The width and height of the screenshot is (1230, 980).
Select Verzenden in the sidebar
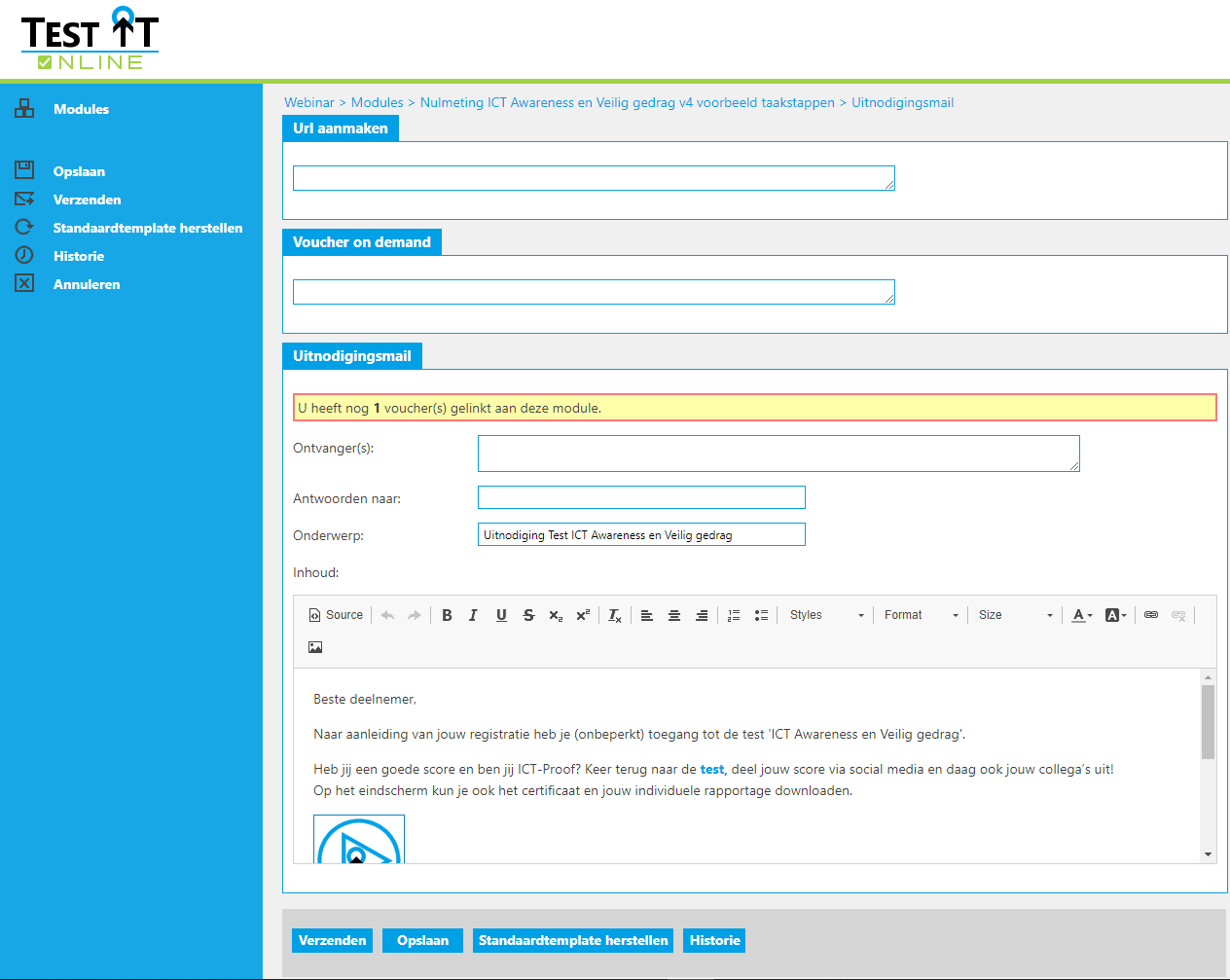(x=87, y=200)
